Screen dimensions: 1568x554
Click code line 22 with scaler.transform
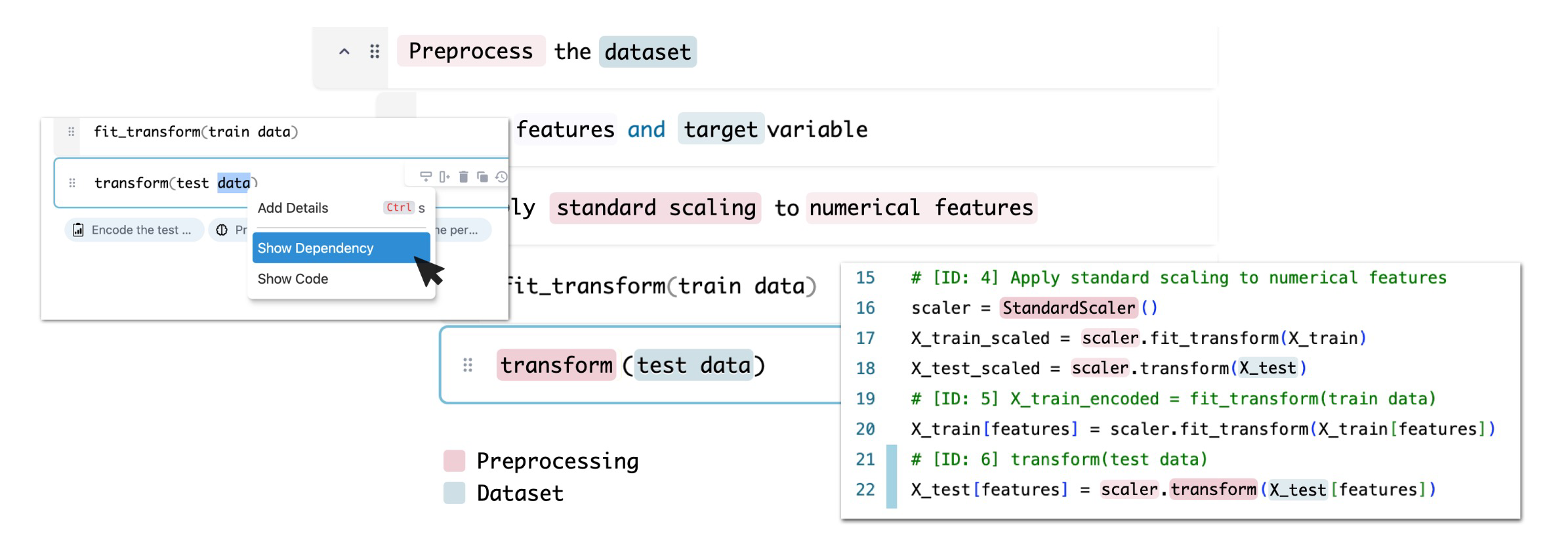click(x=1172, y=490)
